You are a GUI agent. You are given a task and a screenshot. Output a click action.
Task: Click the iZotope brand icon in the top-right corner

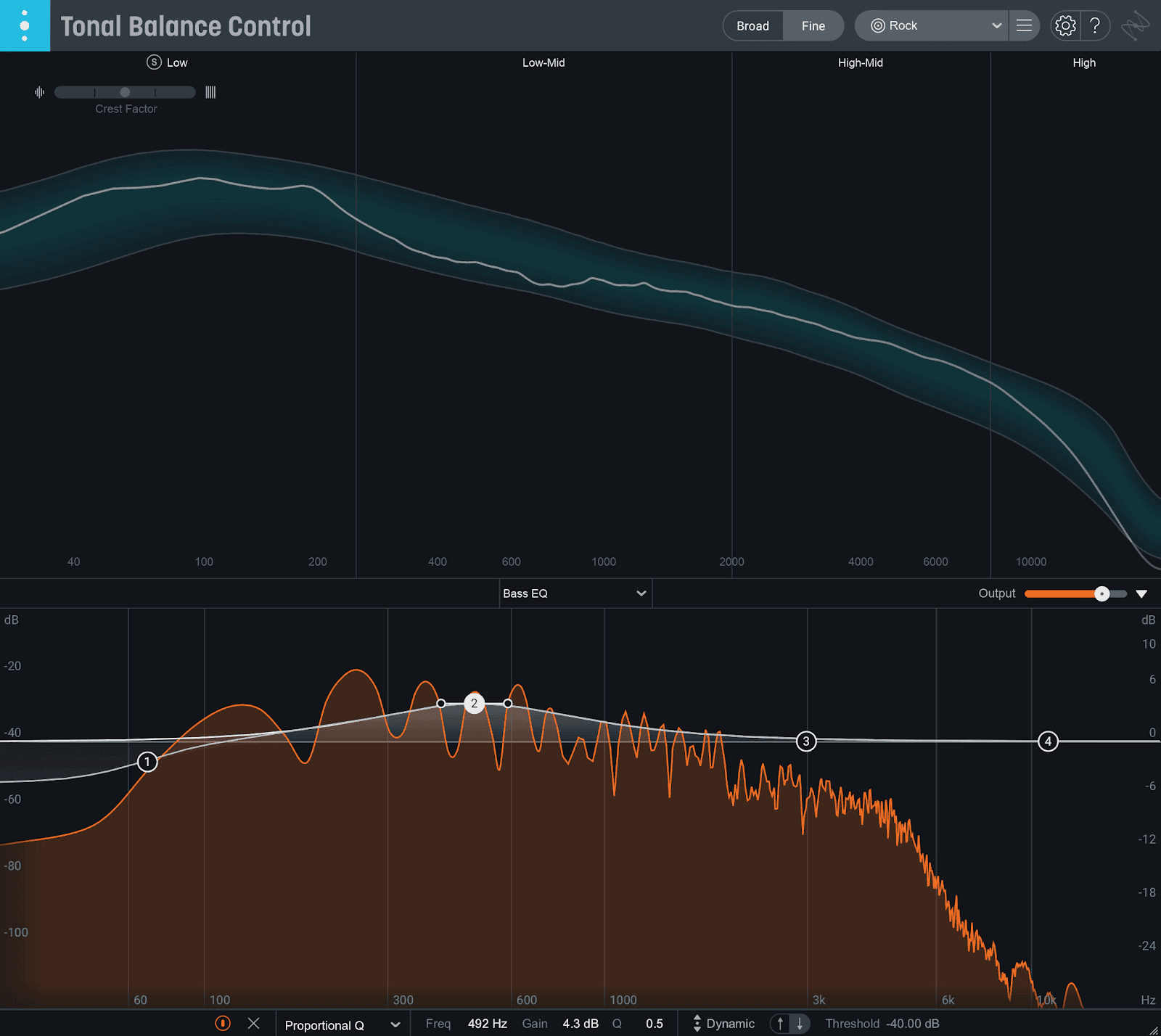coord(1135,26)
